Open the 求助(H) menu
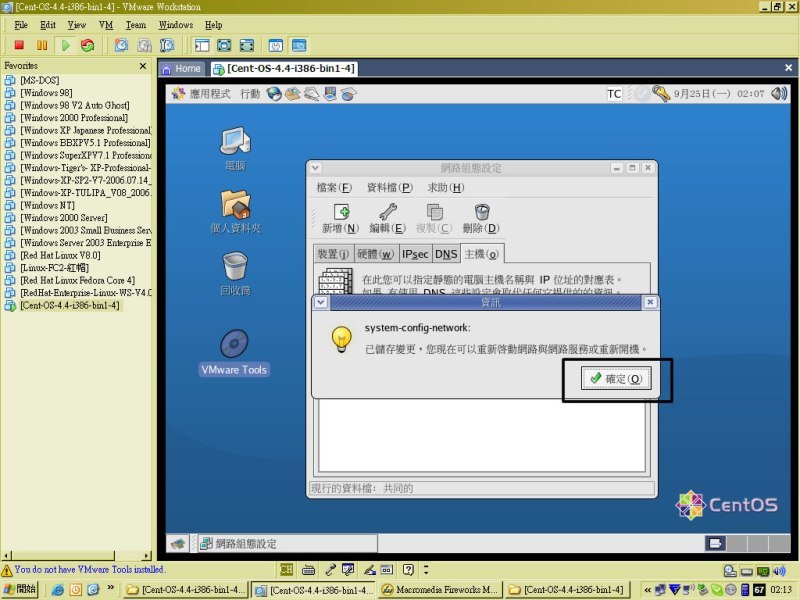 [445, 188]
